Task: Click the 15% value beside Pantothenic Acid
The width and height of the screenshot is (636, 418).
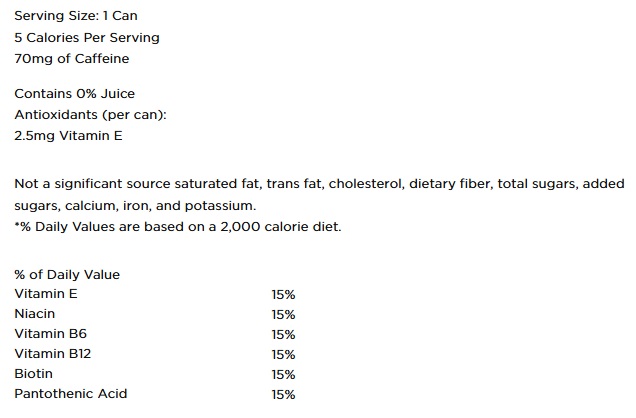Action: pyautogui.click(x=283, y=395)
